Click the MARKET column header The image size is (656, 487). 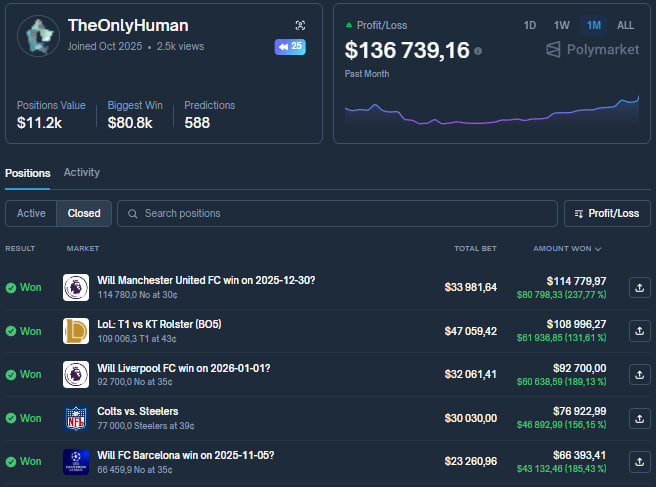tap(83, 249)
